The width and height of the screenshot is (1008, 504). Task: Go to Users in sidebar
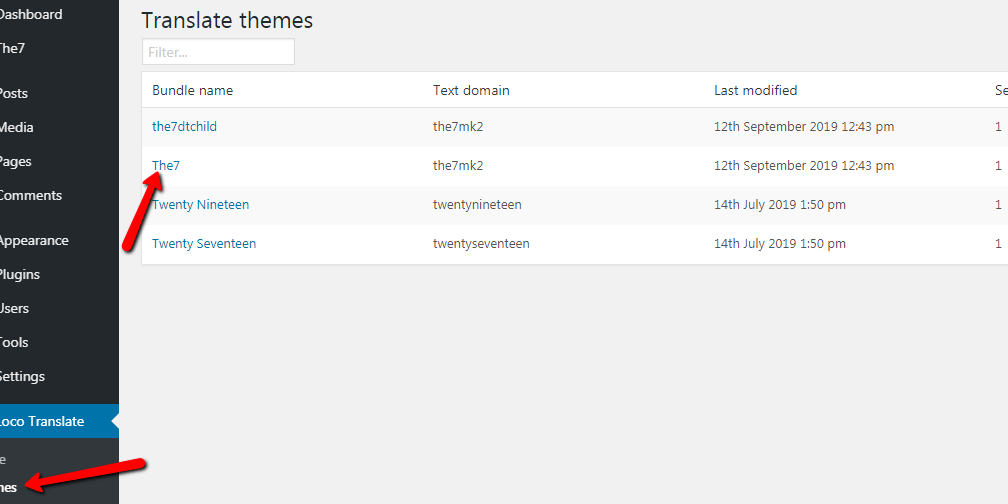(15, 309)
